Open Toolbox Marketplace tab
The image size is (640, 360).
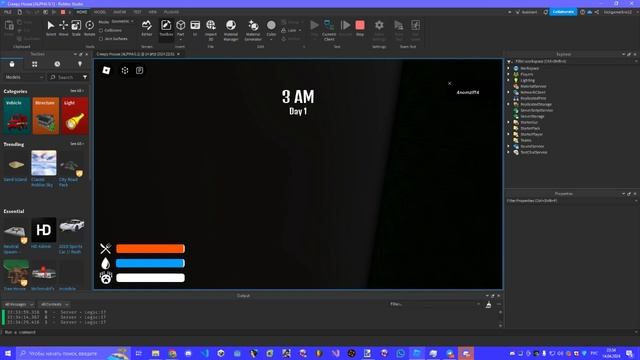point(12,64)
